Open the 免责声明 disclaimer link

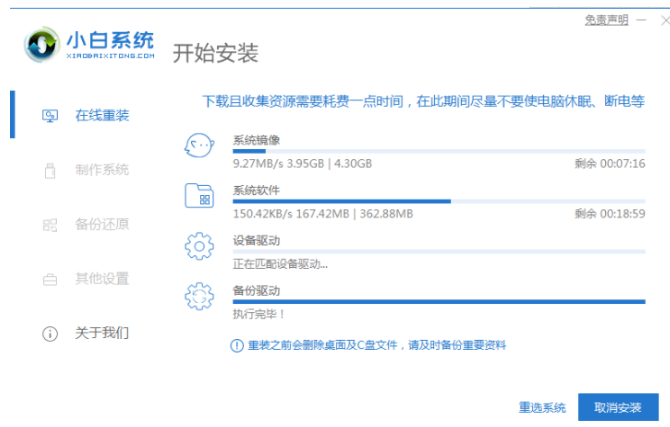[606, 20]
